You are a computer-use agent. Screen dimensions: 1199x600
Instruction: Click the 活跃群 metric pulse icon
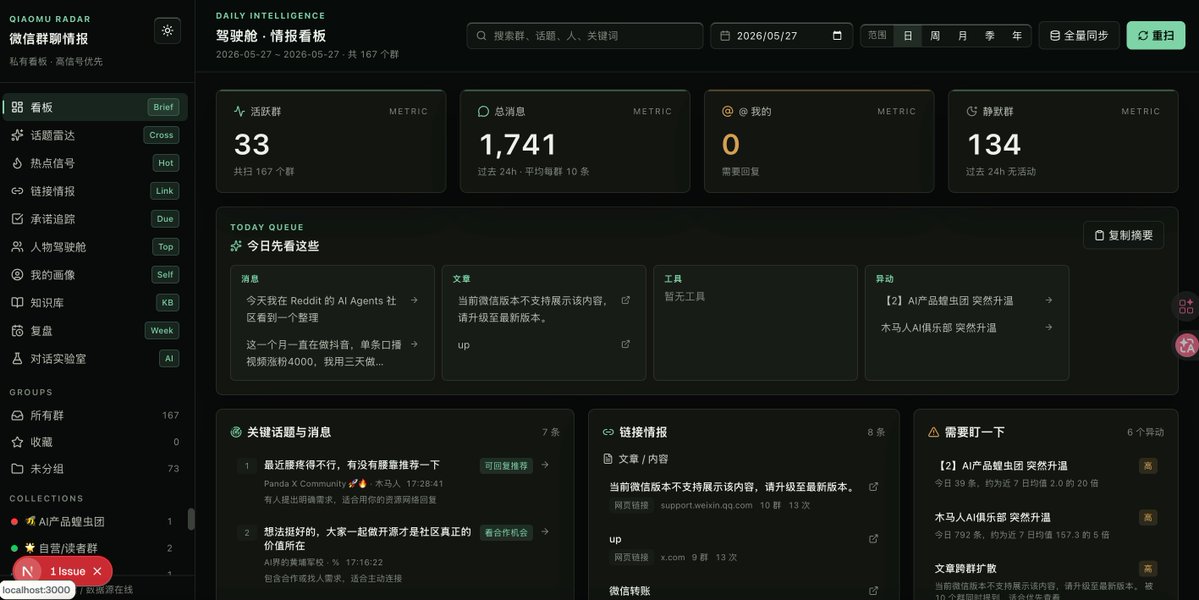coord(239,112)
